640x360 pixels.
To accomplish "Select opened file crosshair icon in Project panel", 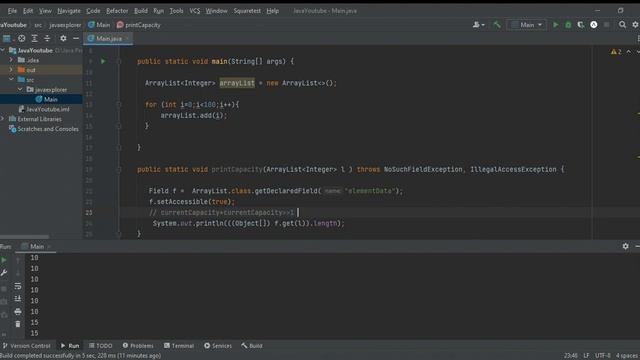I will 22,38.
